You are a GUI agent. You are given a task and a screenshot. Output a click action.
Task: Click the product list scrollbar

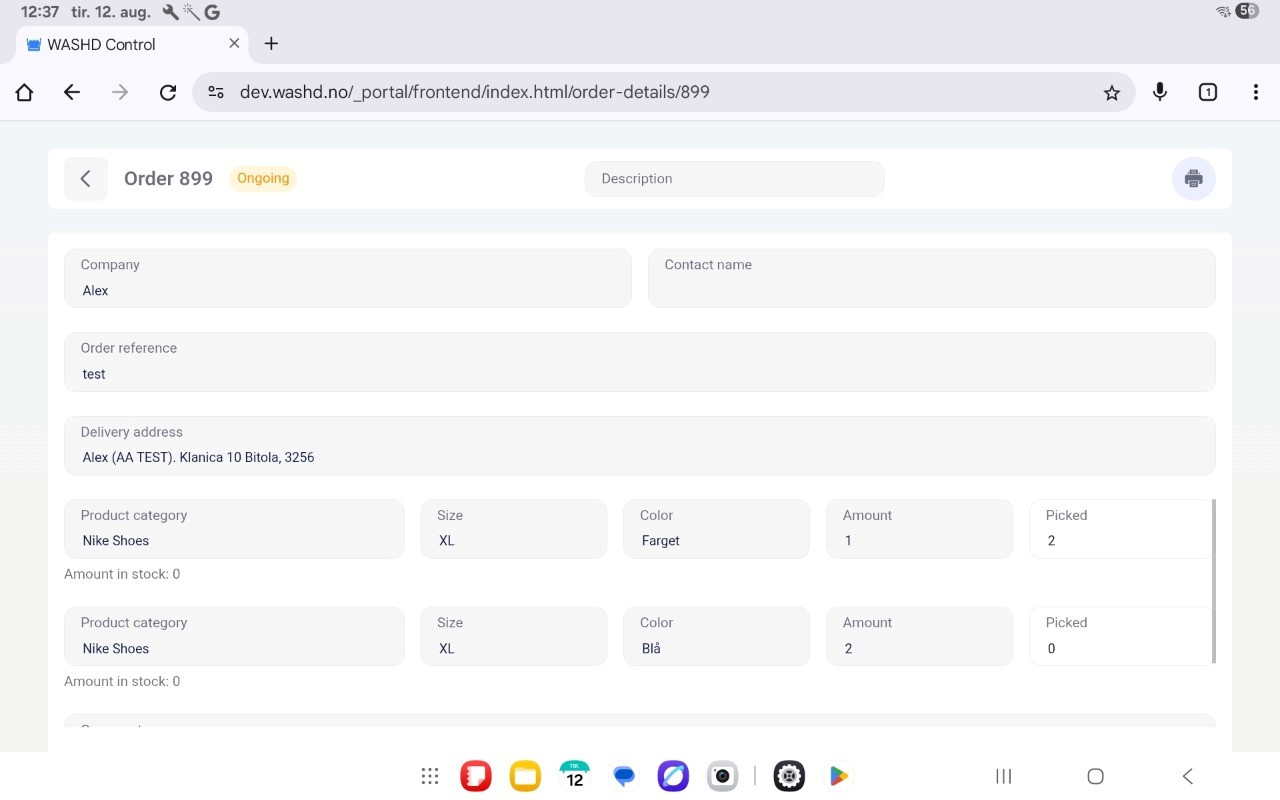(1214, 580)
